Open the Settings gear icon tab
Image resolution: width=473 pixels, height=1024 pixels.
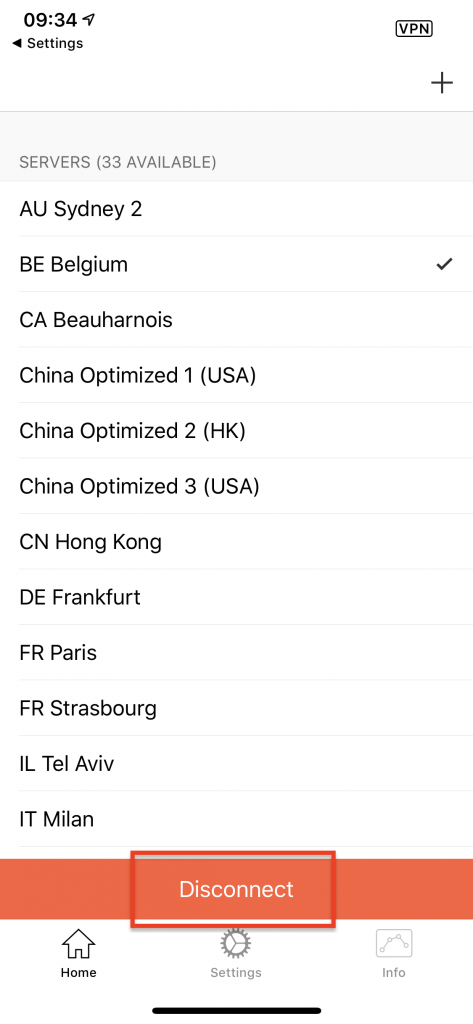(236, 944)
